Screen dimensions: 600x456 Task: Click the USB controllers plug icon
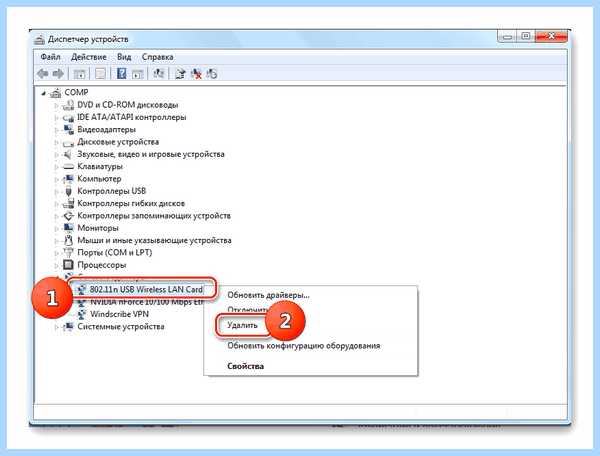(68, 191)
